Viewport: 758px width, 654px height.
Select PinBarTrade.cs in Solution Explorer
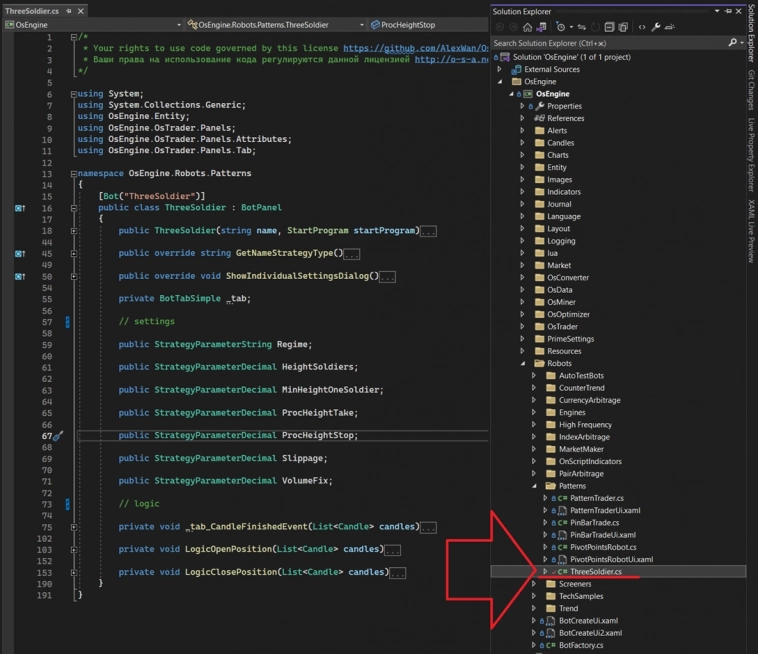click(594, 522)
